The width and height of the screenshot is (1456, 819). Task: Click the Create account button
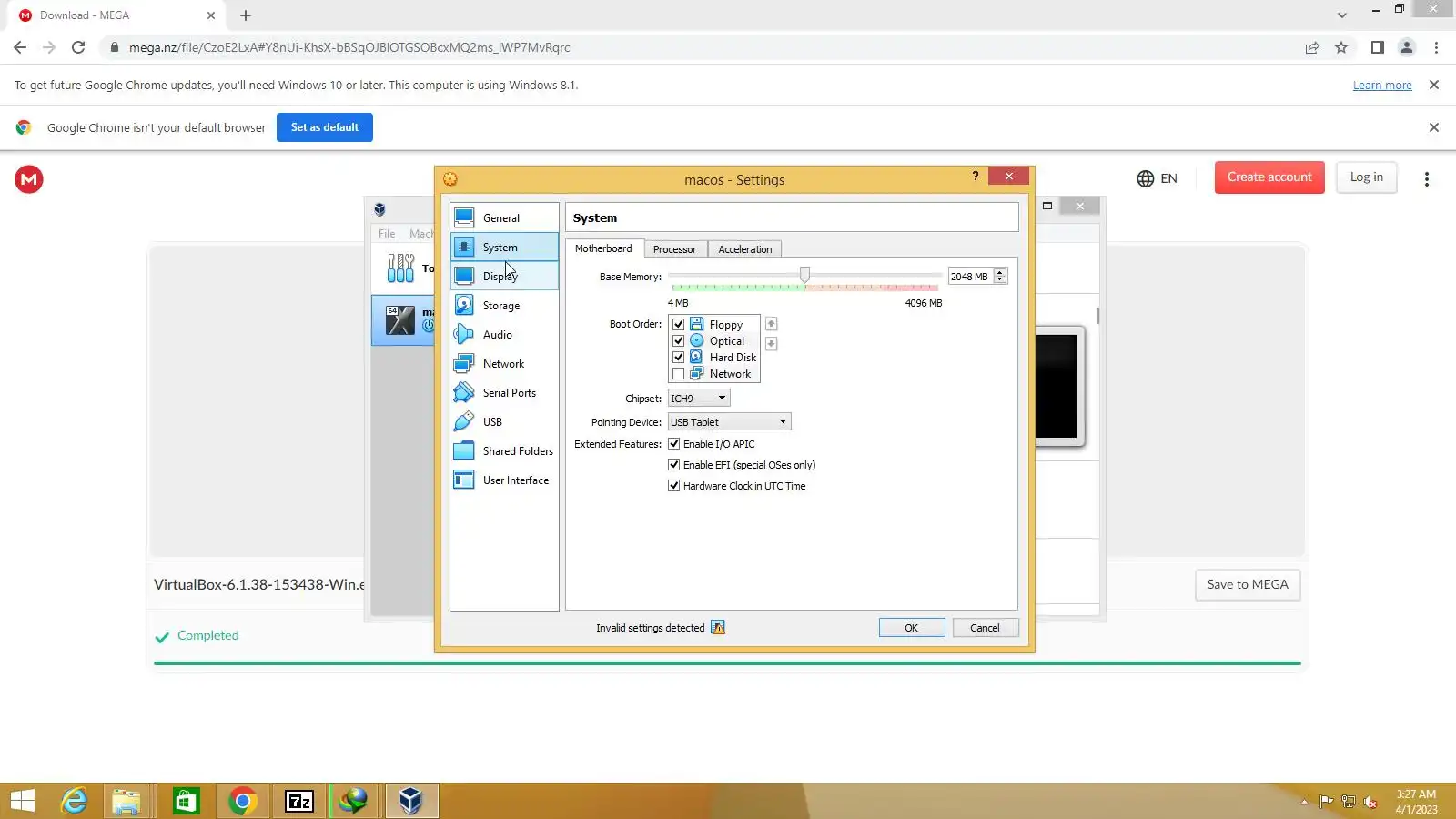(1269, 177)
